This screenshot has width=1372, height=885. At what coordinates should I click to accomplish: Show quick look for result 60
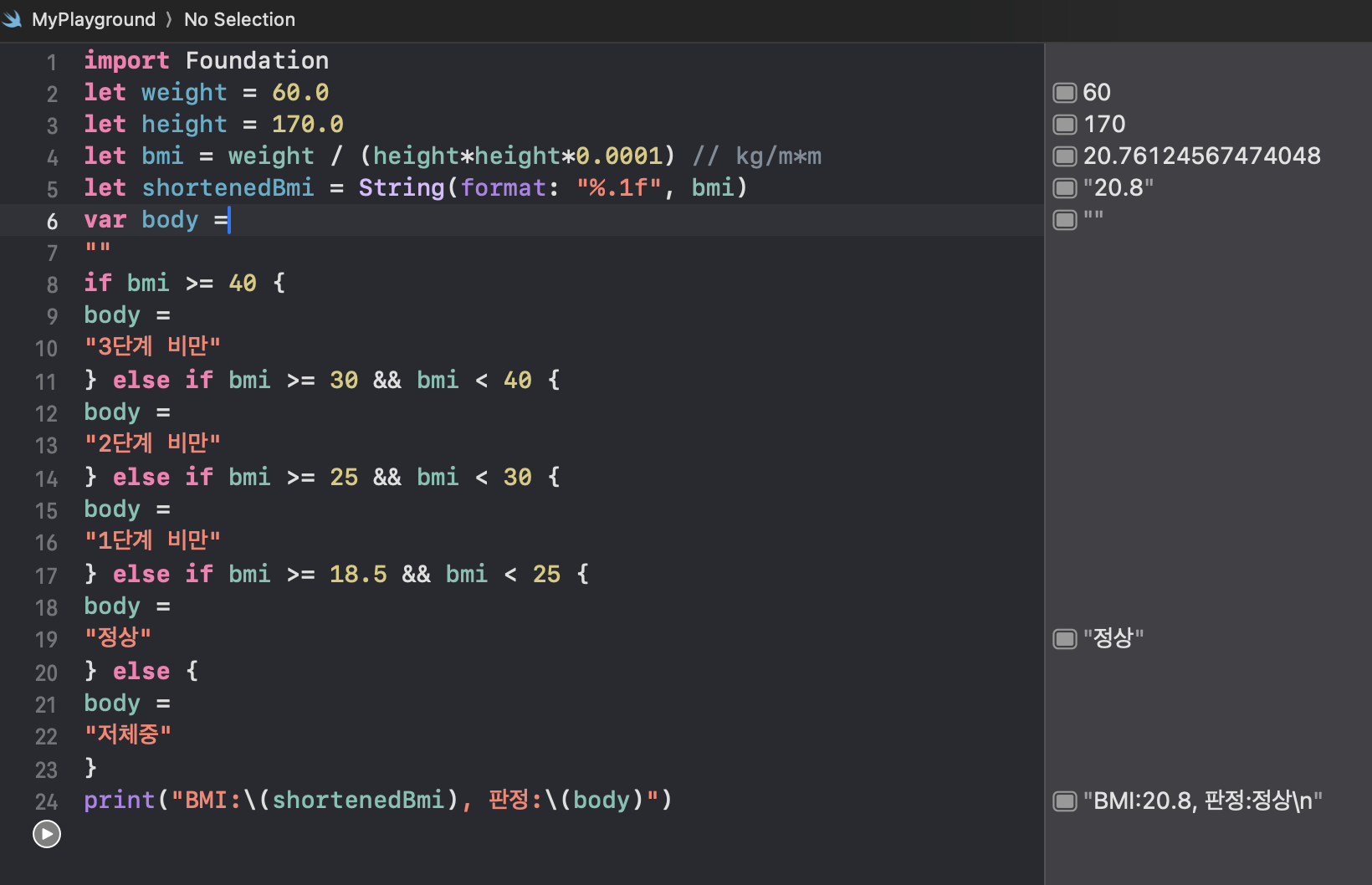pos(1064,92)
